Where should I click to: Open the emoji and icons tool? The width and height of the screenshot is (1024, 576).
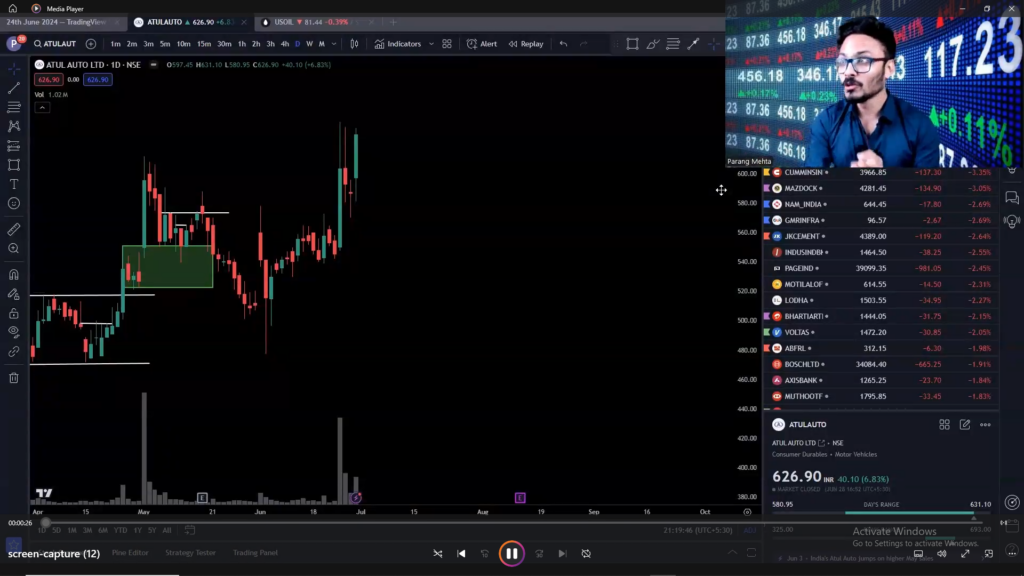[14, 204]
